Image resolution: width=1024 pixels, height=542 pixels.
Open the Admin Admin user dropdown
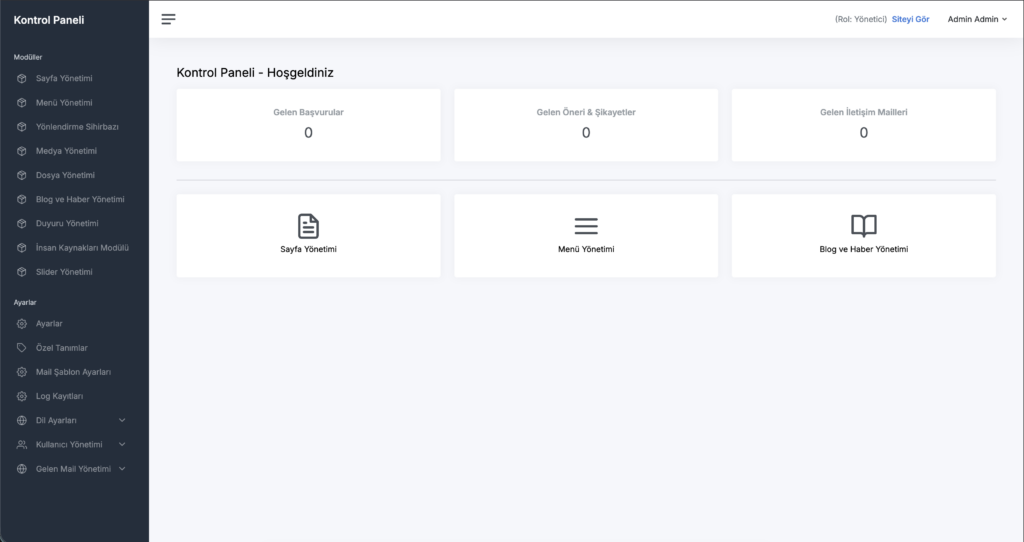[x=977, y=19]
